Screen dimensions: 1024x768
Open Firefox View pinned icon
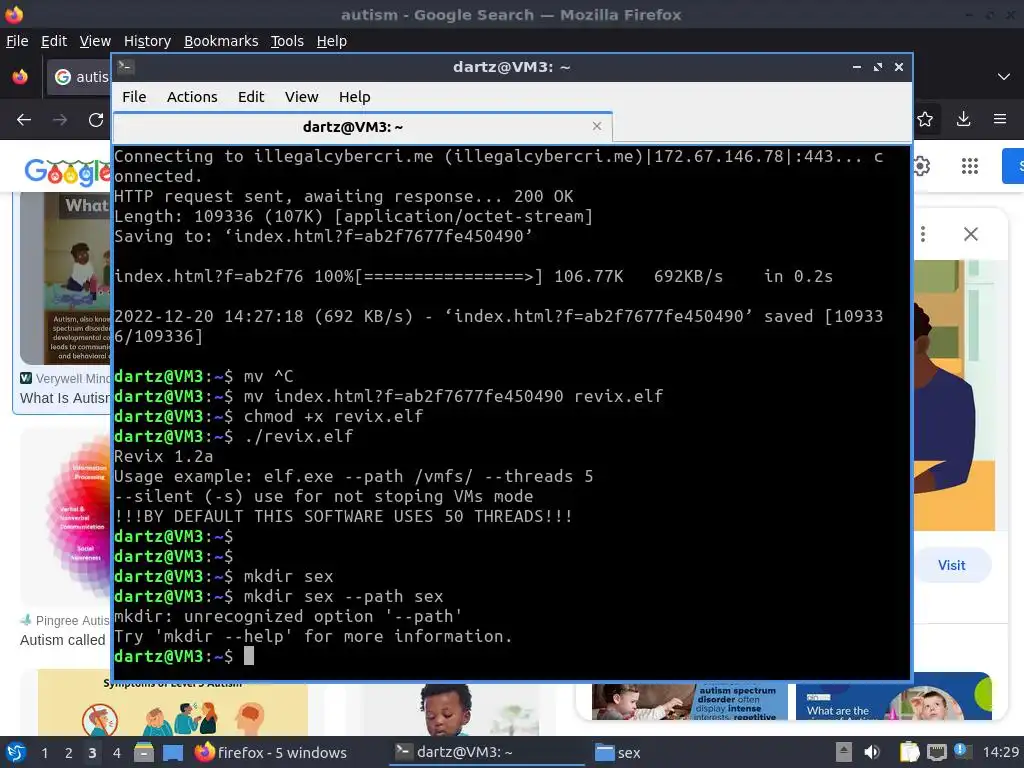[x=20, y=77]
